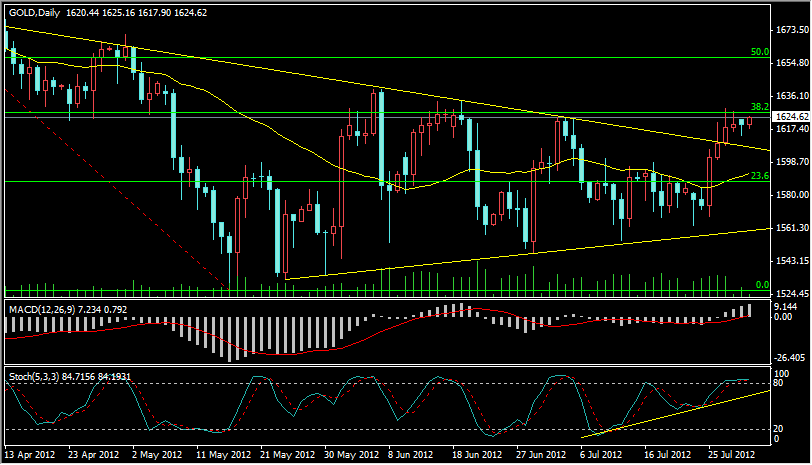Click the last MACD histogram bar
This screenshot has height=465, width=812.
pos(749,310)
